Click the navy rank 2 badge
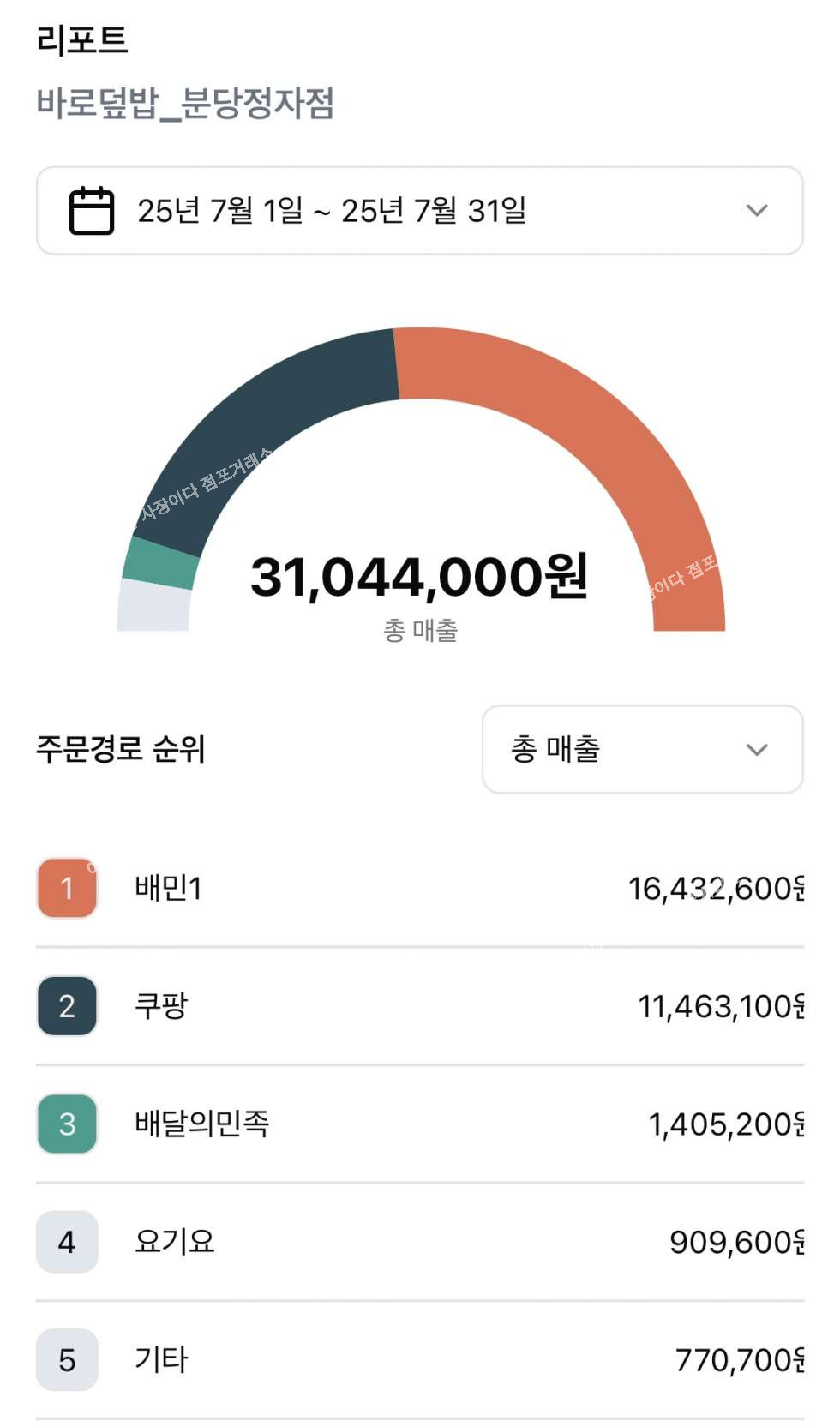The width and height of the screenshot is (840, 1427). tap(67, 1006)
